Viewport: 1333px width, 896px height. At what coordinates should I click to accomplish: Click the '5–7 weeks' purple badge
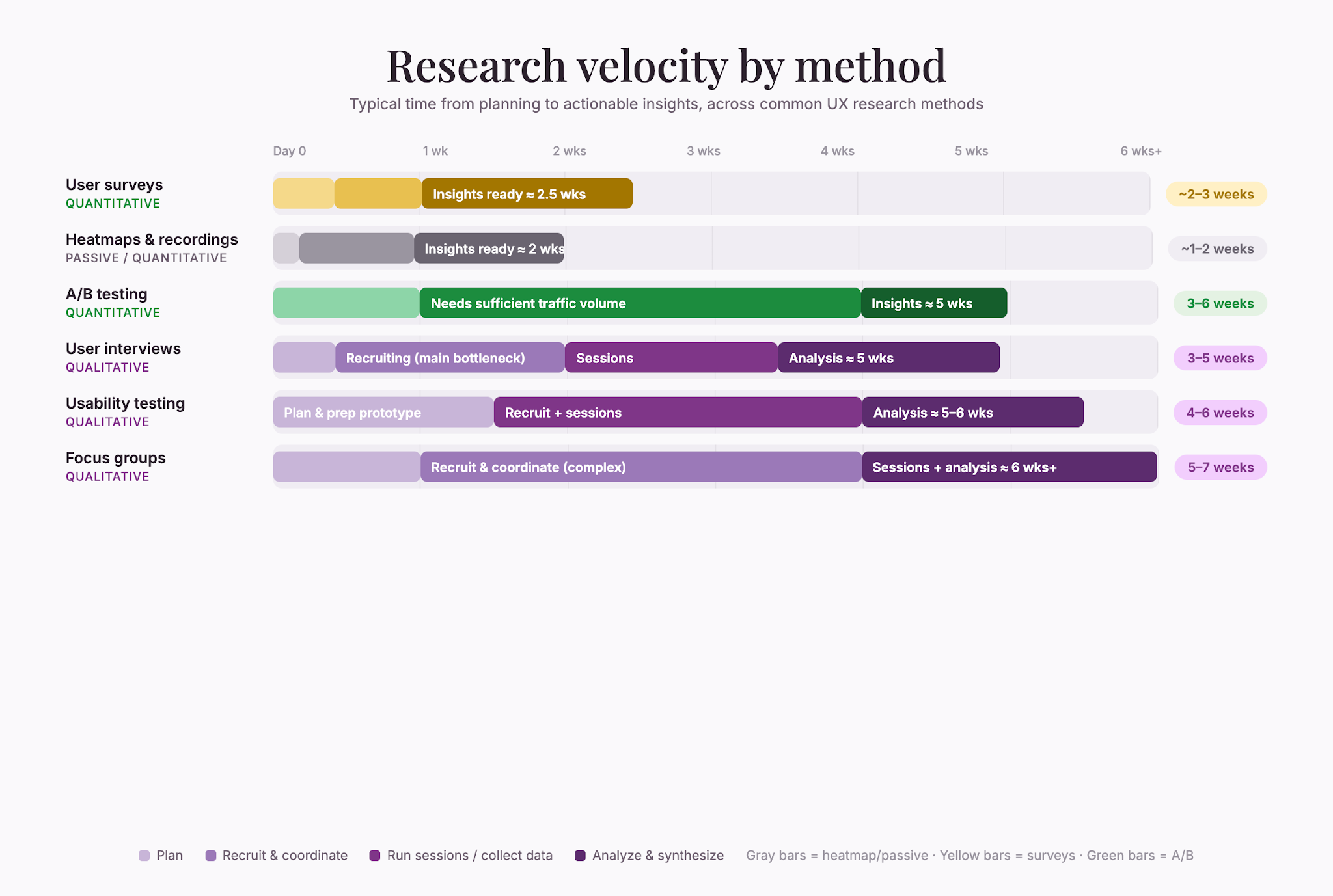pos(1220,467)
